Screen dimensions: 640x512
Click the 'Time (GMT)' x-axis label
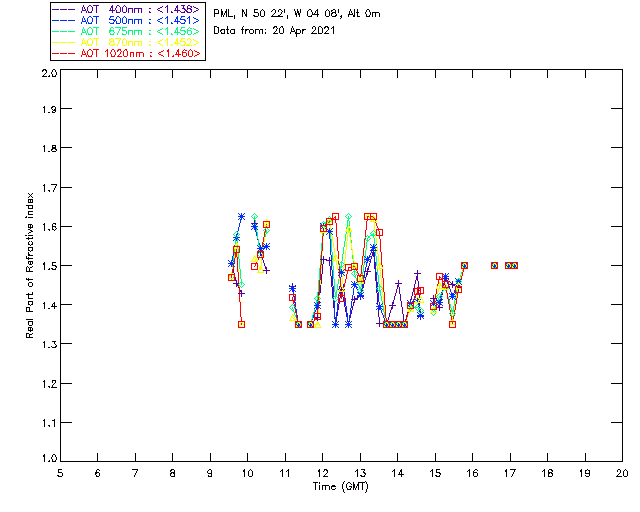[x=341, y=486]
